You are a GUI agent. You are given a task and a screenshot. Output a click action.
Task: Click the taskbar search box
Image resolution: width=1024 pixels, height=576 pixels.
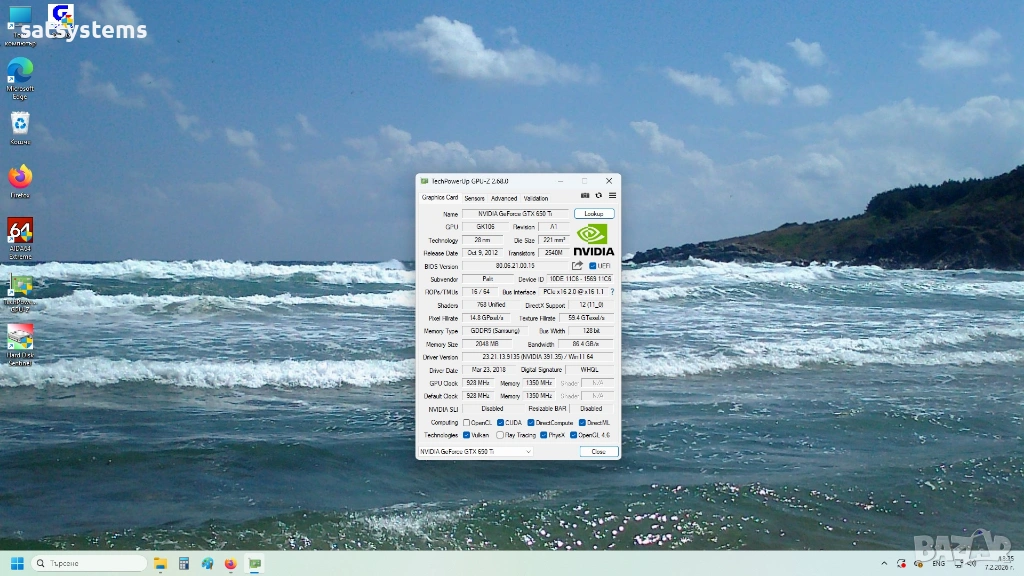pyautogui.click(x=88, y=563)
